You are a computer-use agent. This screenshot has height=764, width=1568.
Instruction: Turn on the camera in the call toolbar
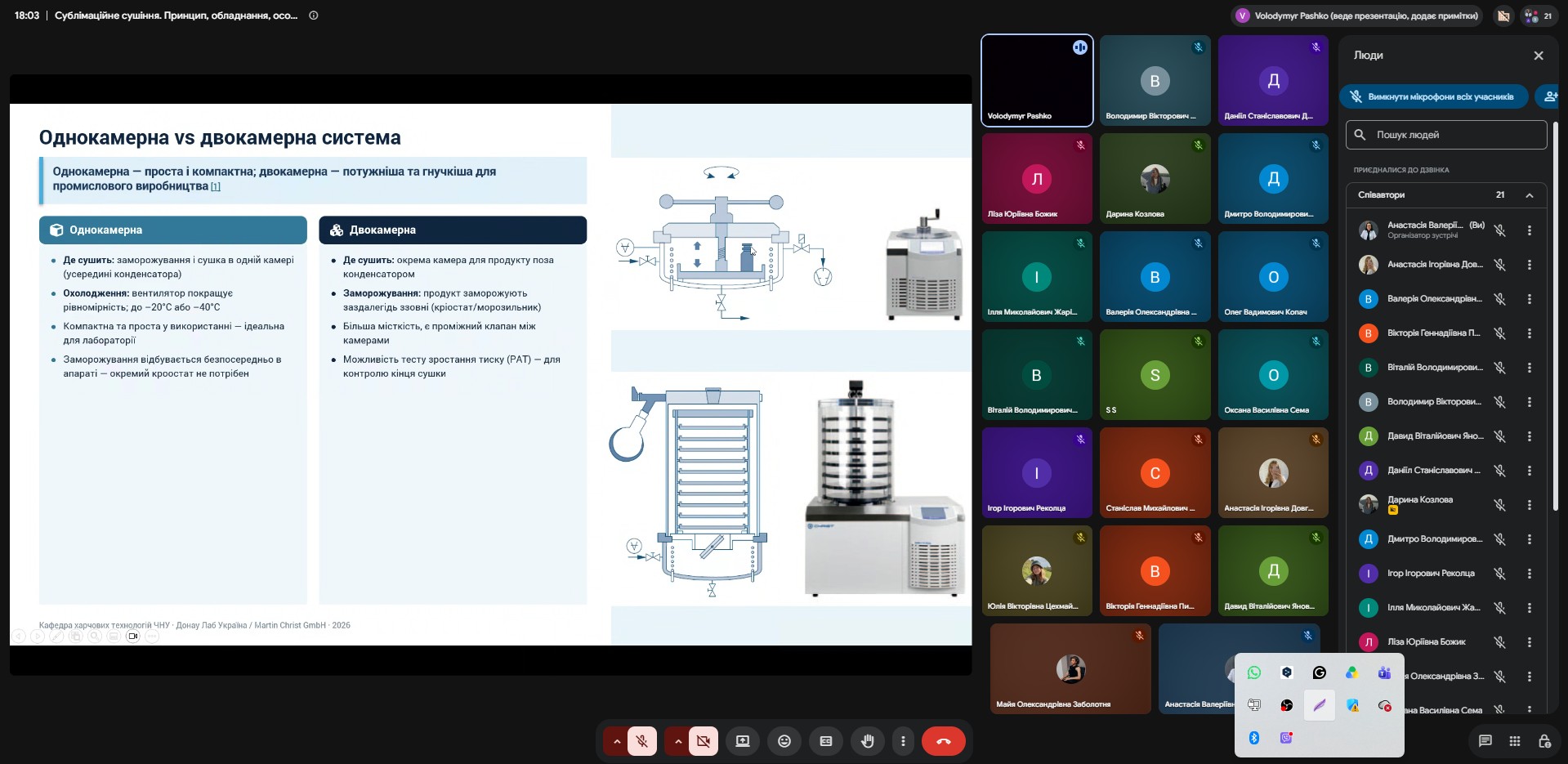point(704,741)
